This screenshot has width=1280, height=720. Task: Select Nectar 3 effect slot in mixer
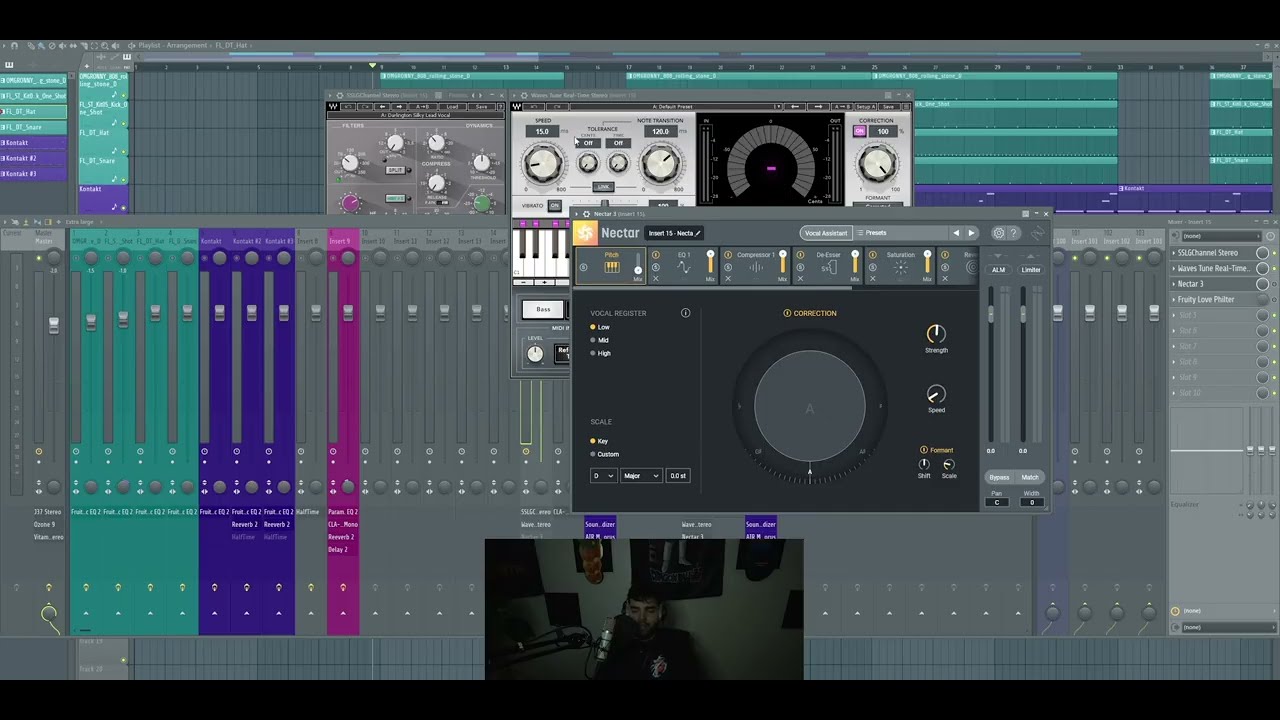(x=1215, y=284)
